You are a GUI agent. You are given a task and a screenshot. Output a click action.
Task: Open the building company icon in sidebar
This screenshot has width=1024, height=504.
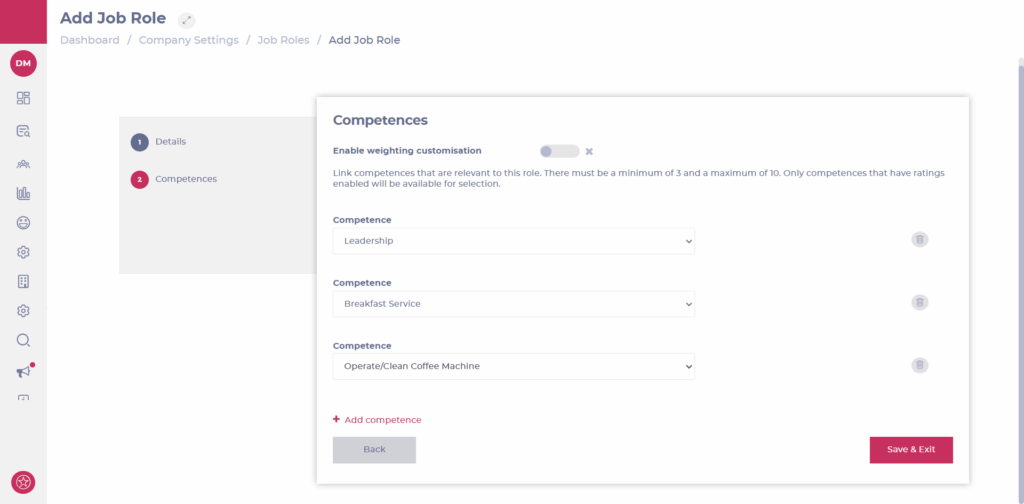[24, 281]
